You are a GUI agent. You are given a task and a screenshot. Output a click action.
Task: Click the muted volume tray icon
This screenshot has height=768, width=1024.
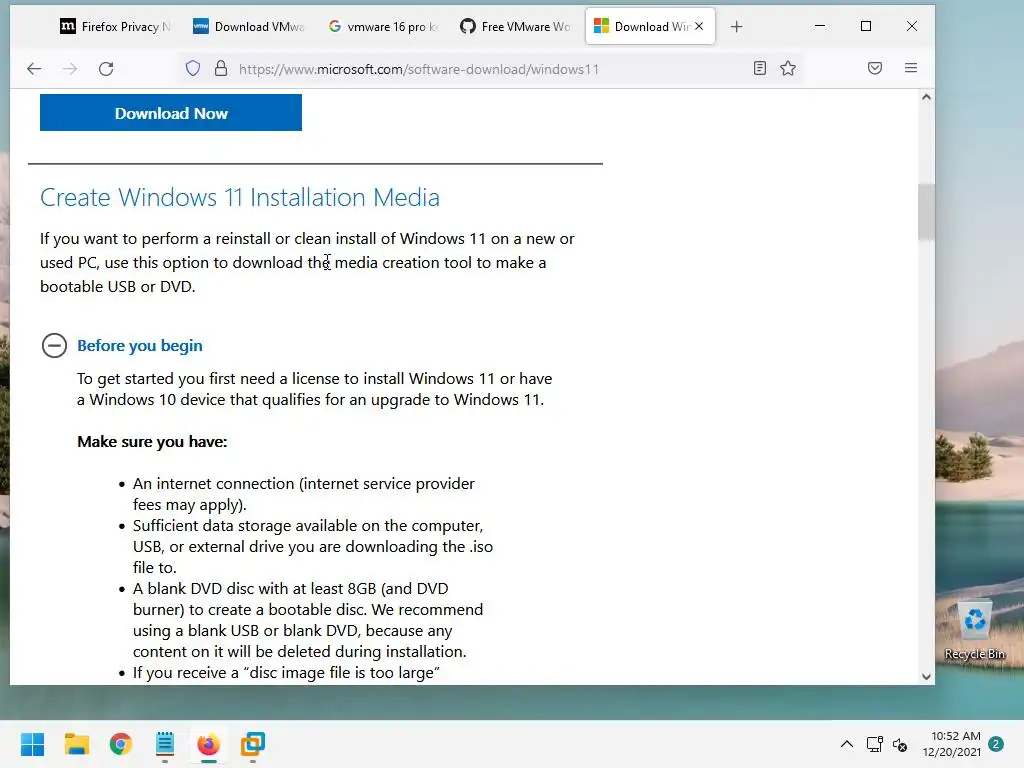pyautogui.click(x=900, y=744)
